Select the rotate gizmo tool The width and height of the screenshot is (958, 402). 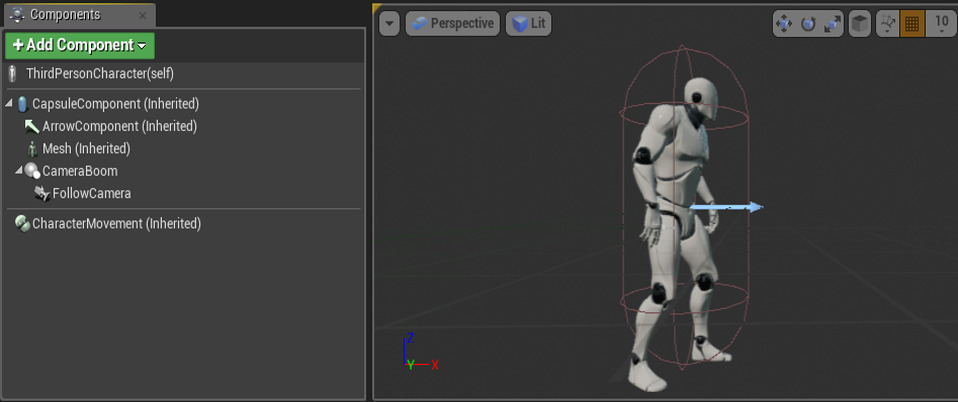[x=808, y=24]
